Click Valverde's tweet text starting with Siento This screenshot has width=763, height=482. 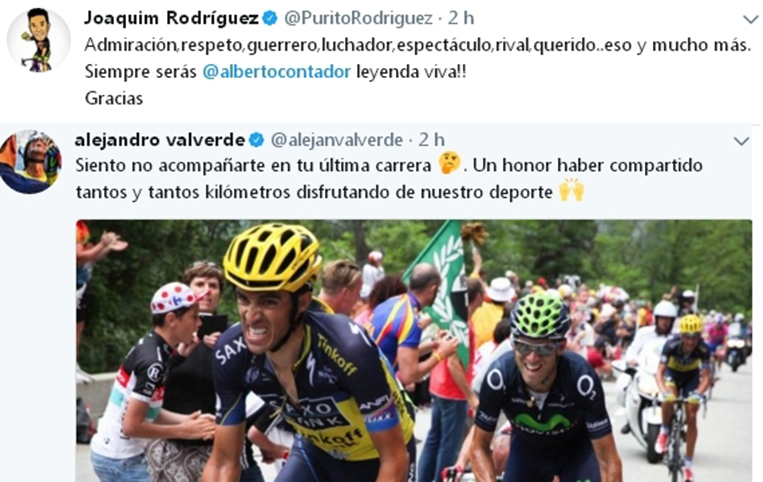tap(389, 179)
